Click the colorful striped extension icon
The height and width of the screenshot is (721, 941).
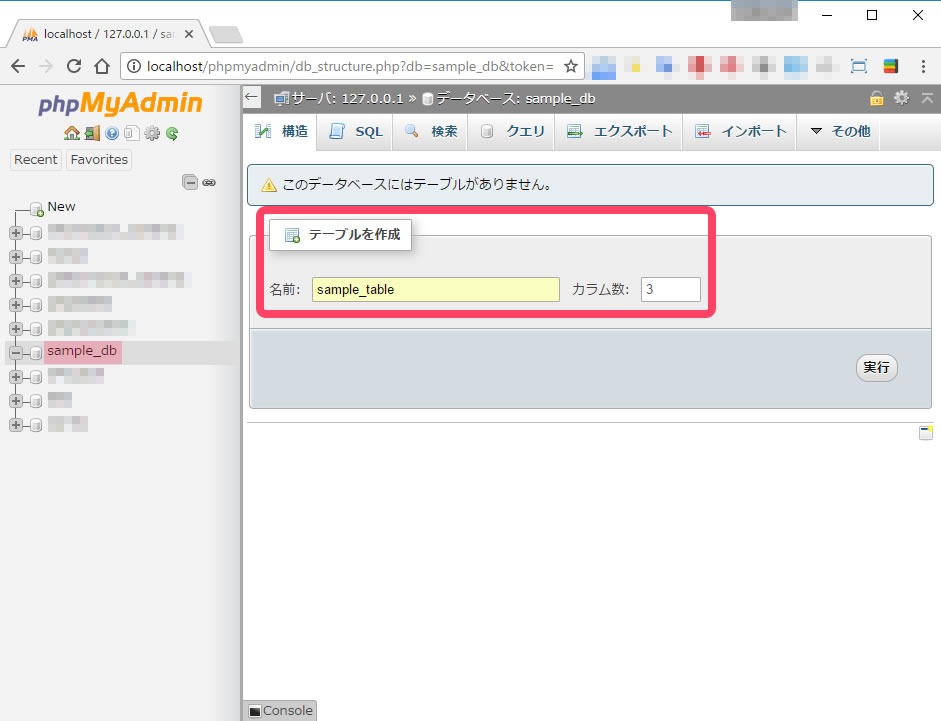[891, 66]
